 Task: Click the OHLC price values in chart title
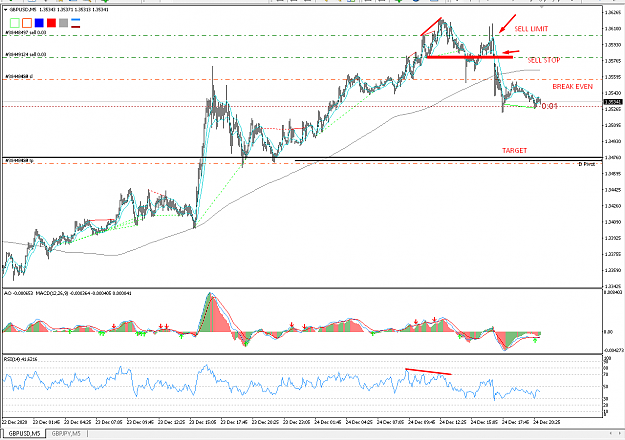(x=75, y=10)
